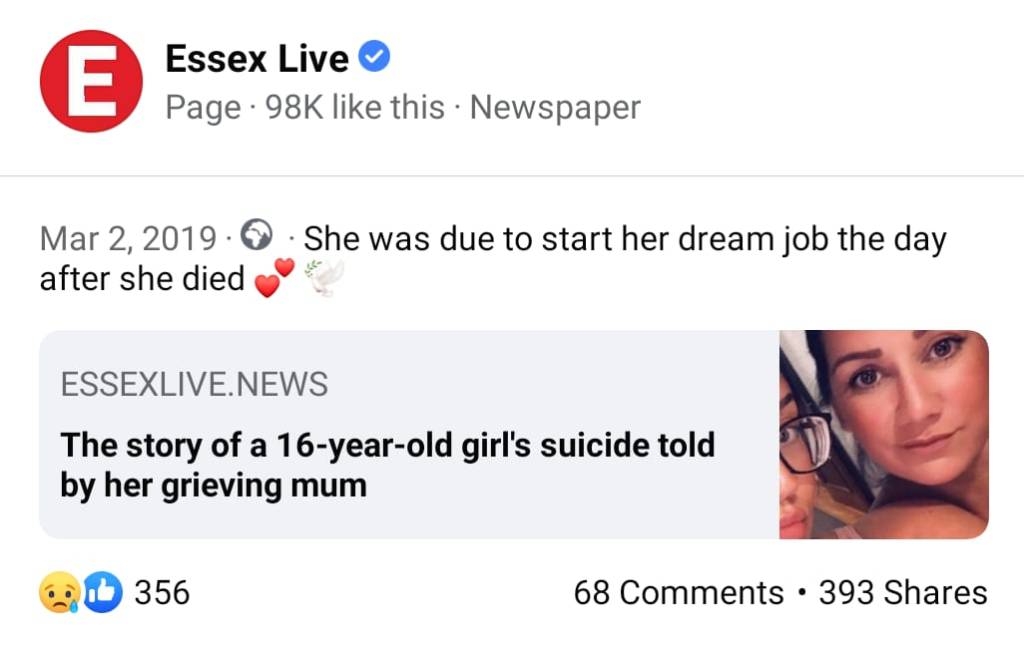Open the 68 Comments link
1024x645 pixels.
click(678, 593)
